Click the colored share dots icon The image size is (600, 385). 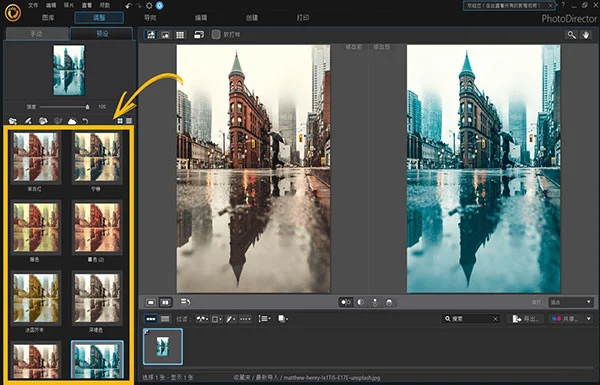tap(556, 319)
